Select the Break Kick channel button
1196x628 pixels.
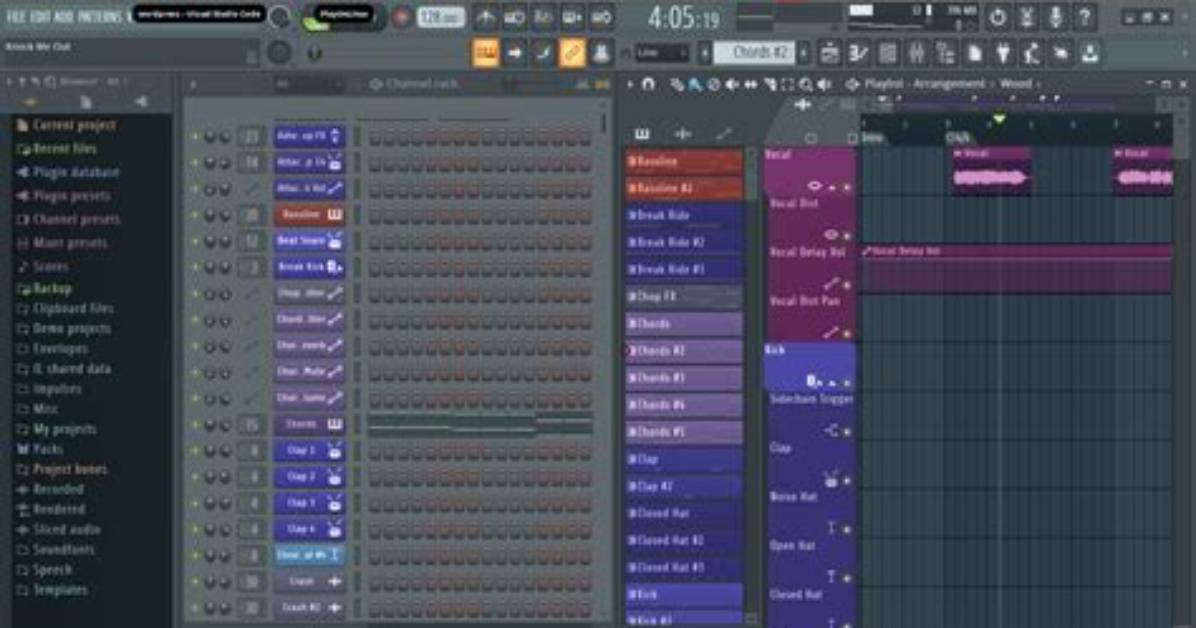point(309,268)
